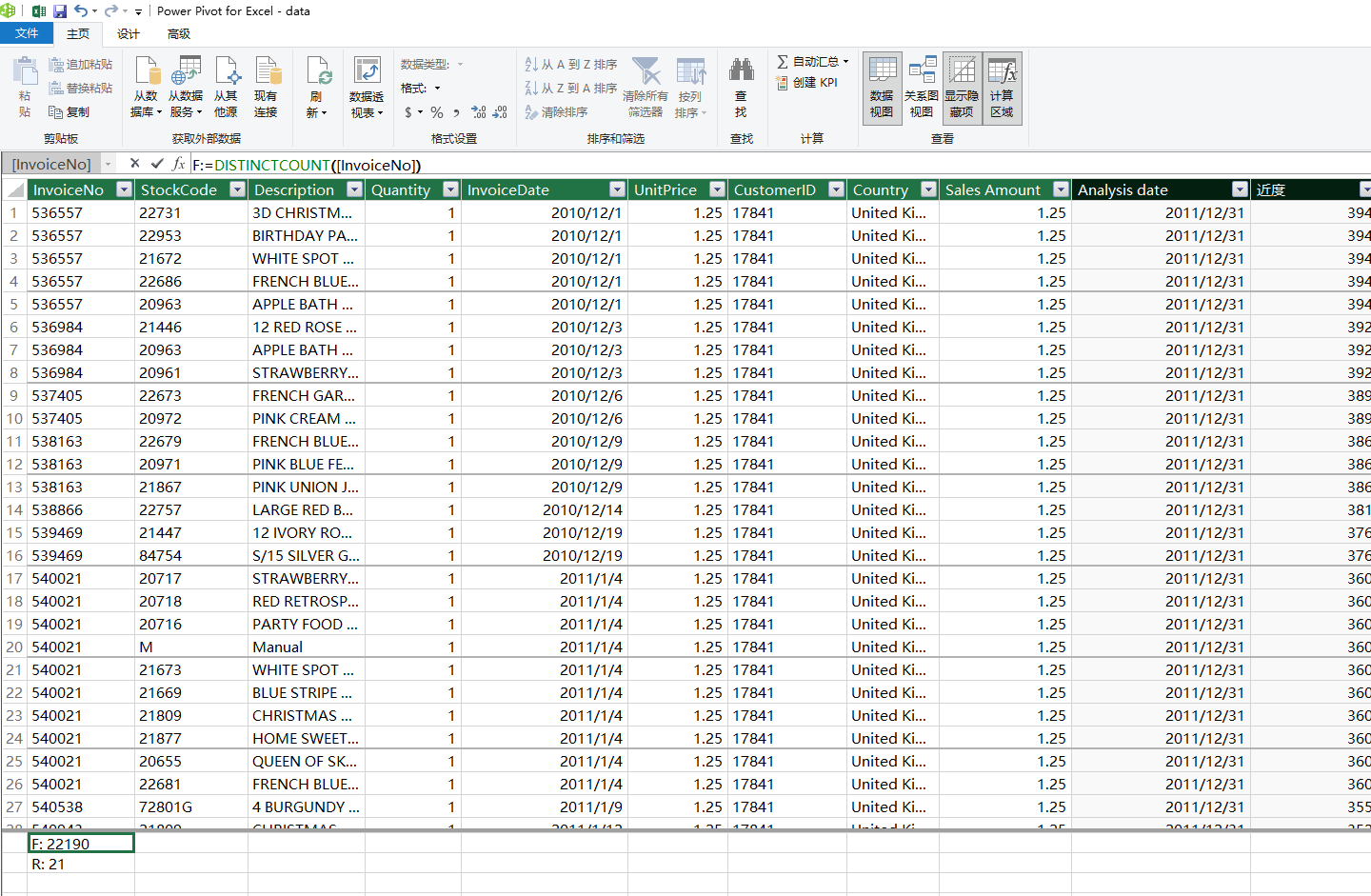
Task: Click From Other Sources (从其他源)
Action: (226, 87)
